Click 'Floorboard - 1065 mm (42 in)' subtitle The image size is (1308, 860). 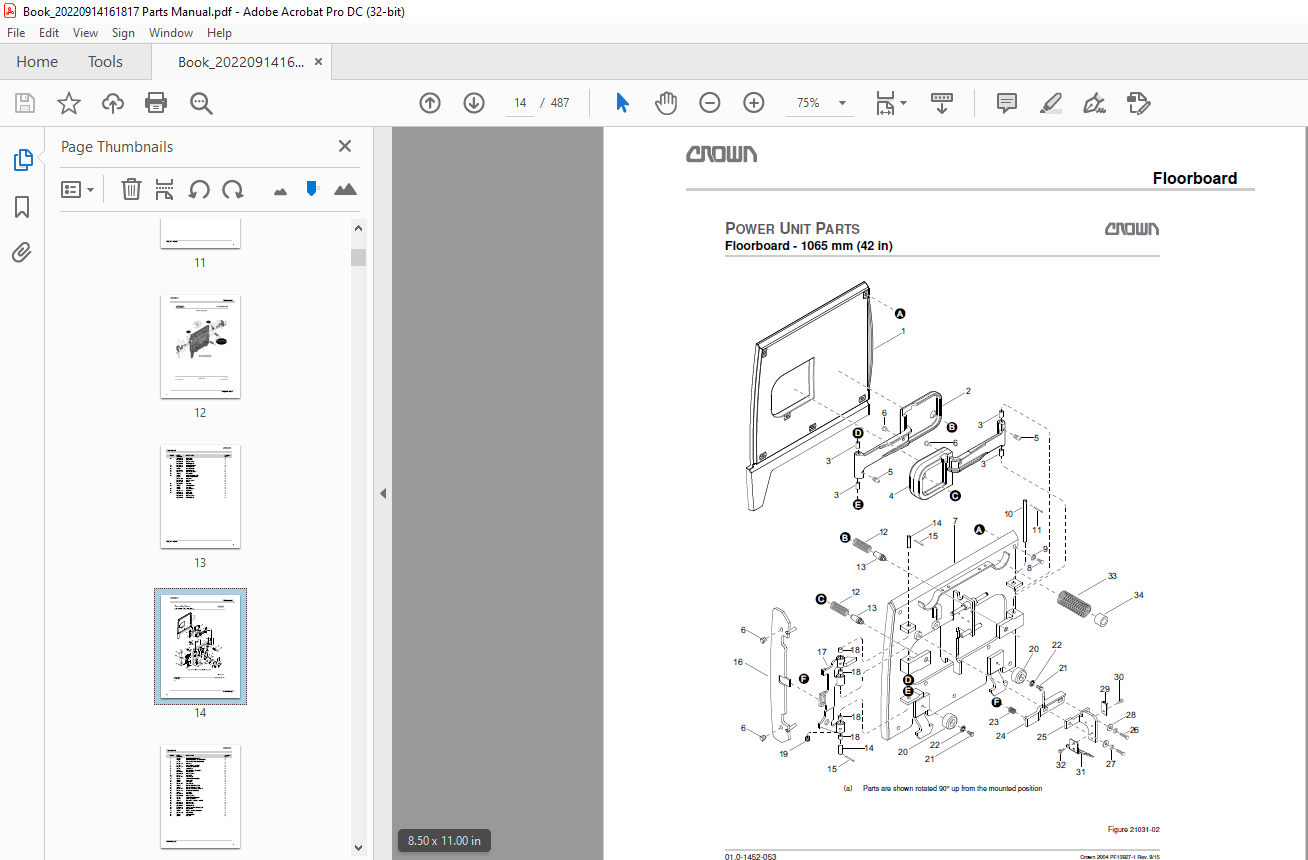pyautogui.click(x=808, y=245)
